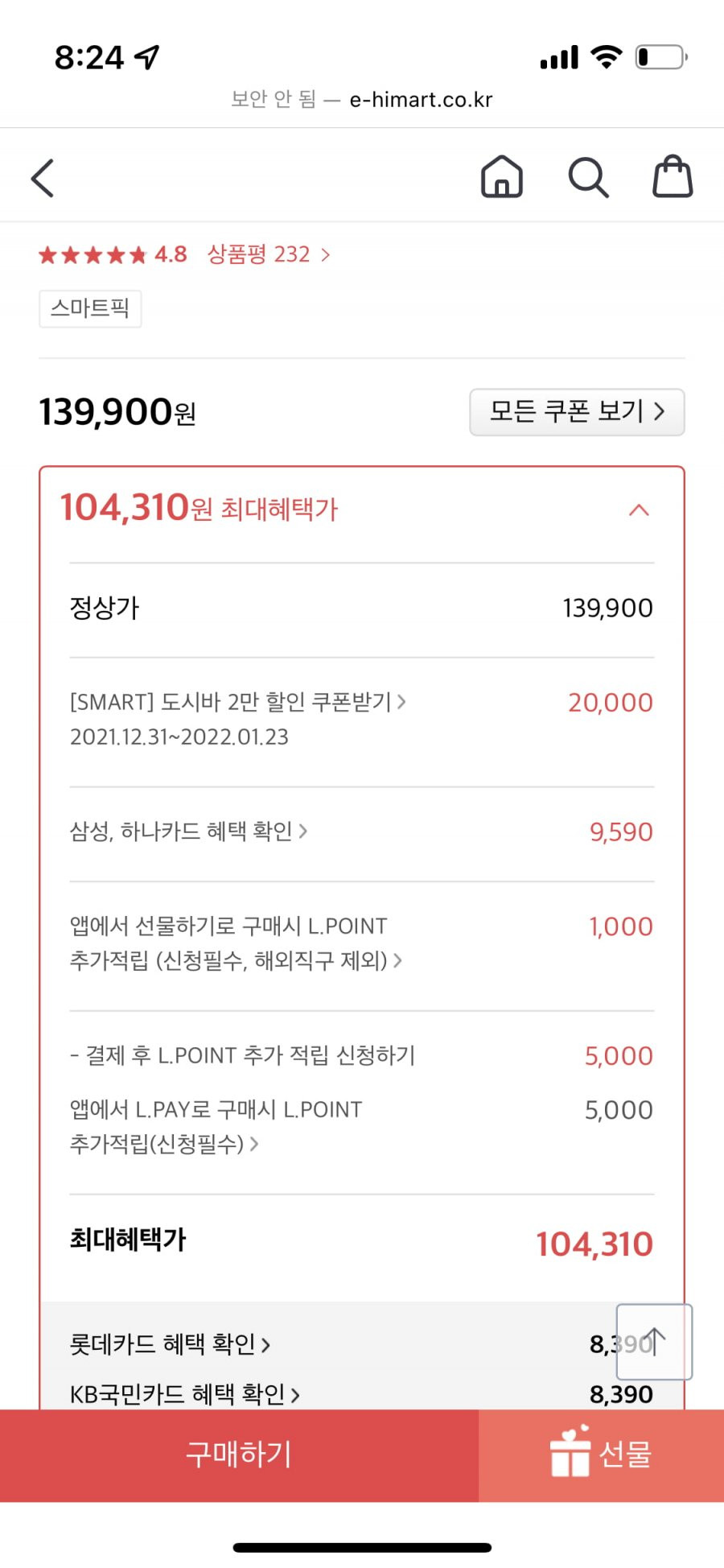Tap the gift box 선물 button
724x1568 pixels.
point(601,1455)
